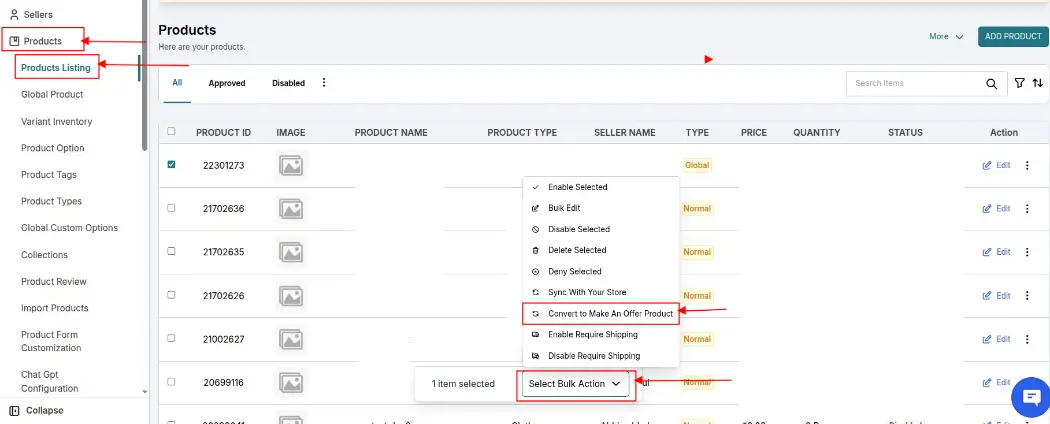The height and width of the screenshot is (424, 1050).
Task: Toggle the select-all header checkbox
Action: click(x=171, y=131)
